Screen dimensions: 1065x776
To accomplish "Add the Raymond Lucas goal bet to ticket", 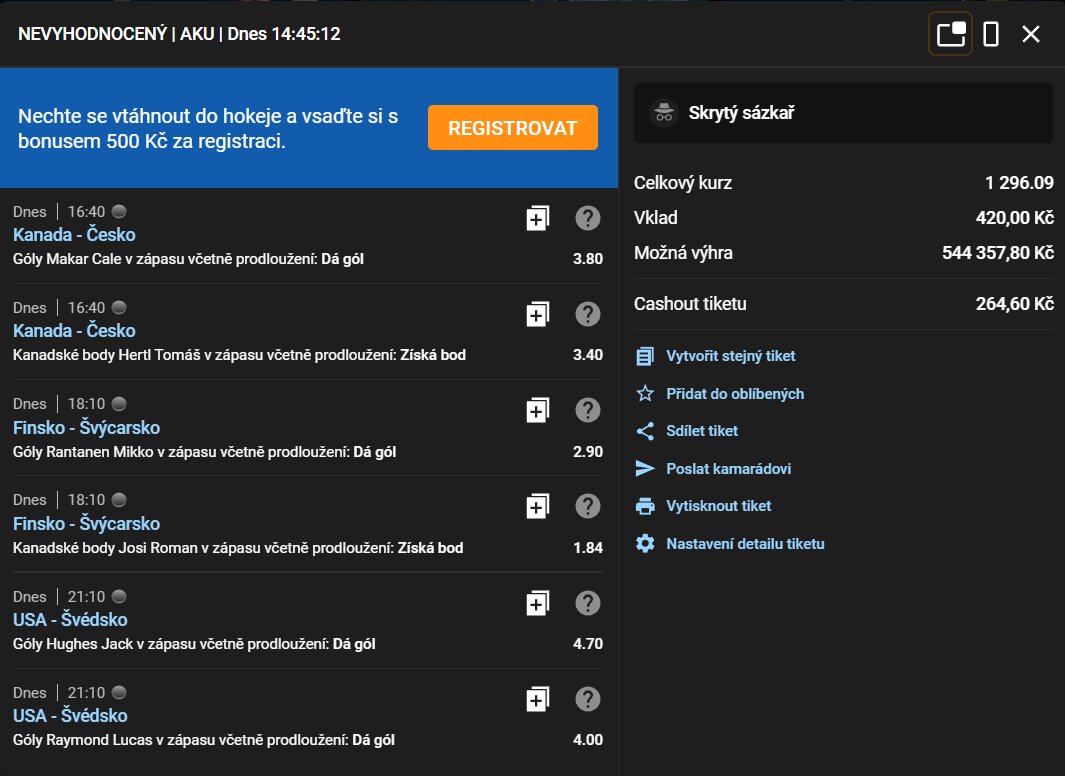I will [x=537, y=699].
